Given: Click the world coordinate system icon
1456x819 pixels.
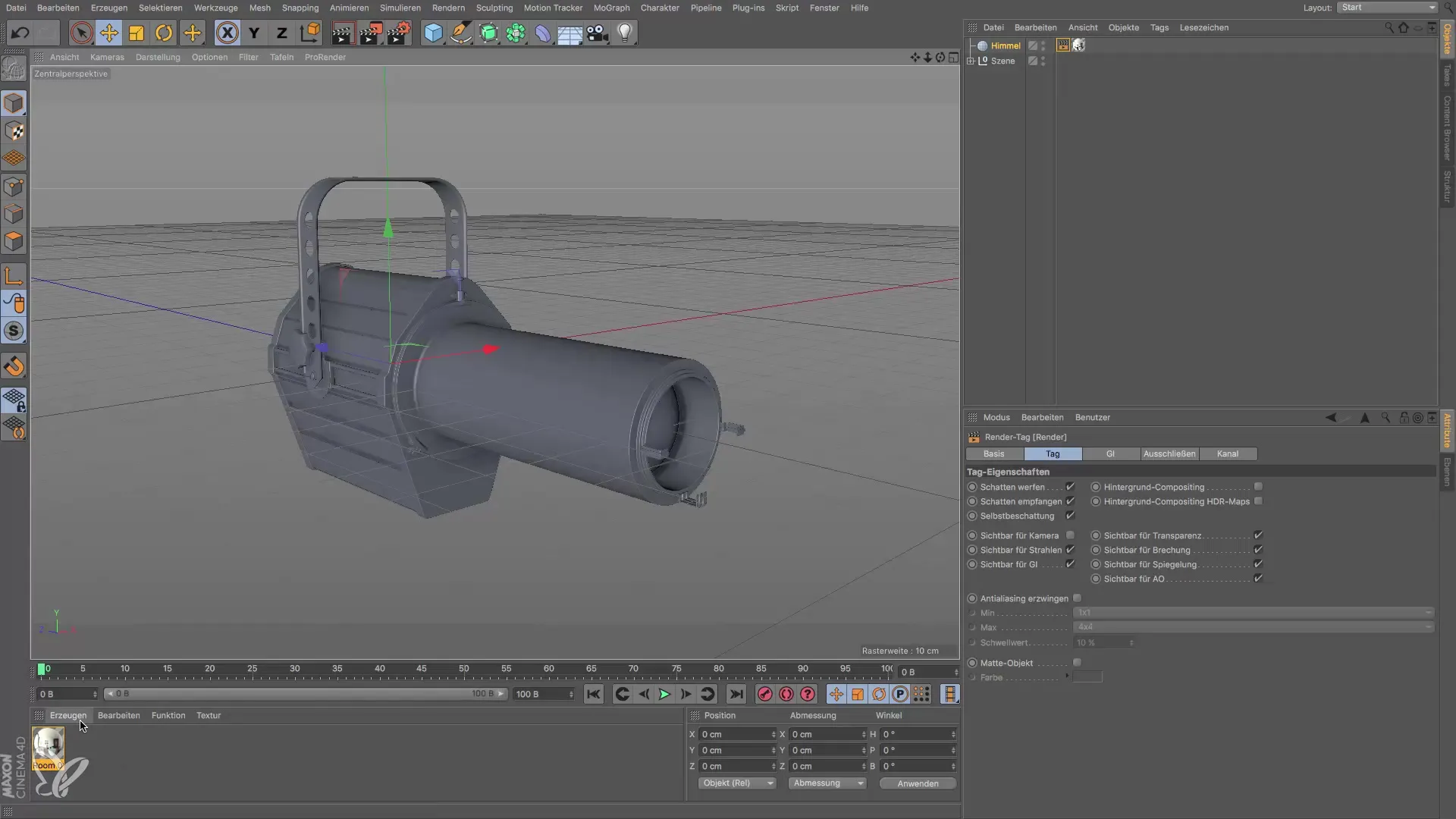Looking at the screenshot, I should coord(309,33).
